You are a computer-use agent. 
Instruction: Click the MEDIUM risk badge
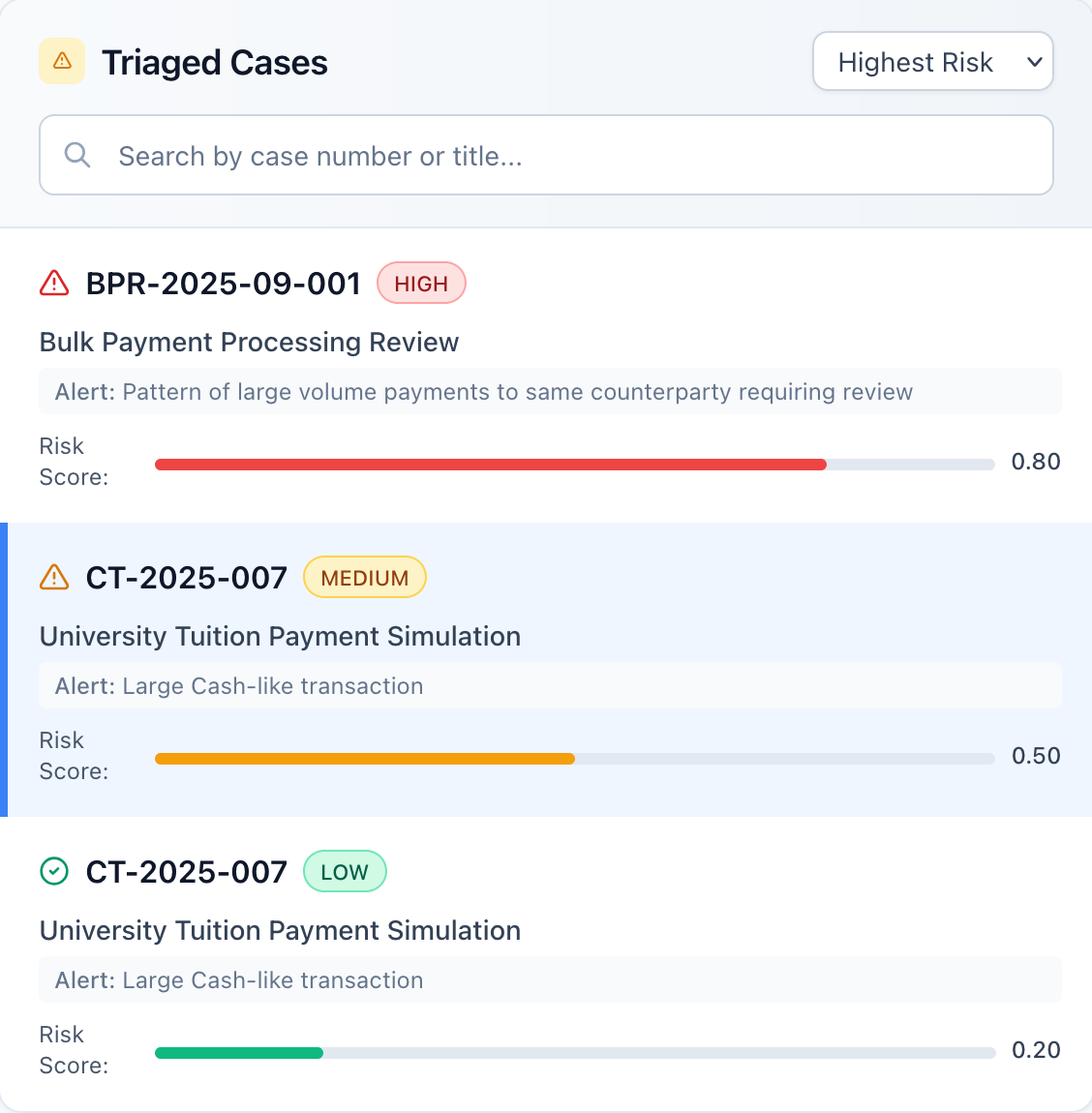[365, 577]
